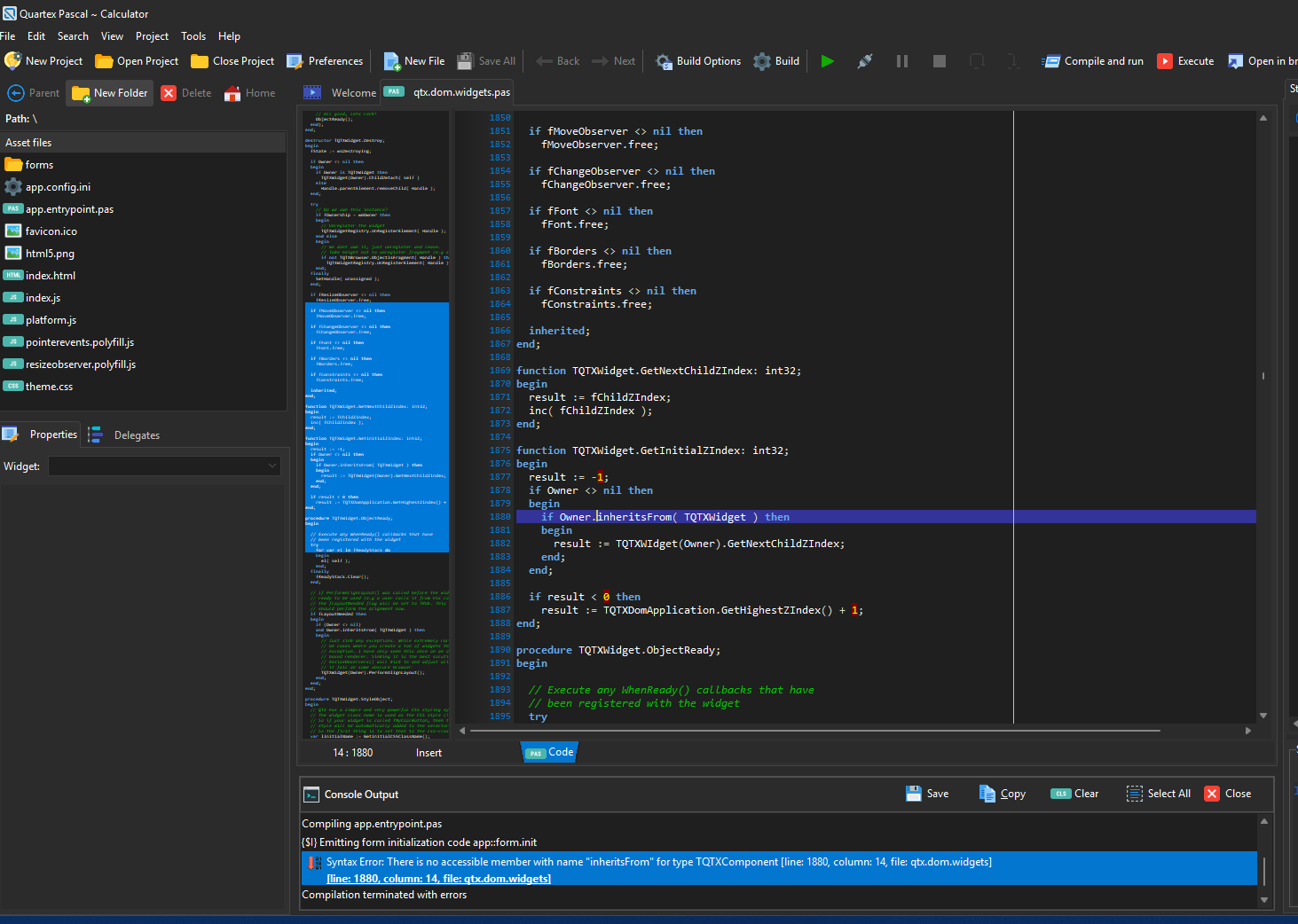Copy the console output text
This screenshot has height=924, width=1298.
pyautogui.click(x=1002, y=794)
